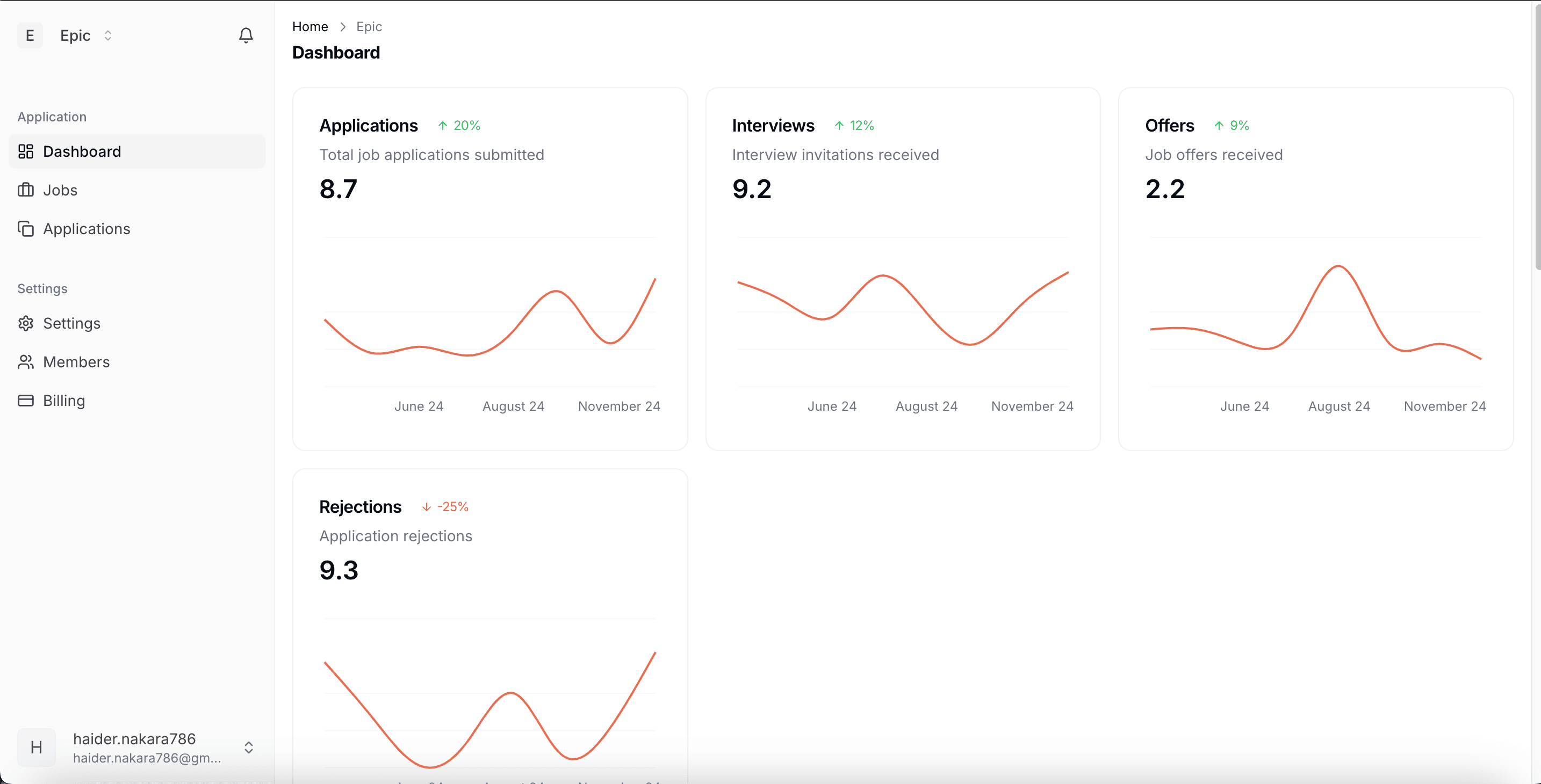Click 'Job offers received' text
Viewport: 1541px width, 784px height.
coord(1214,155)
